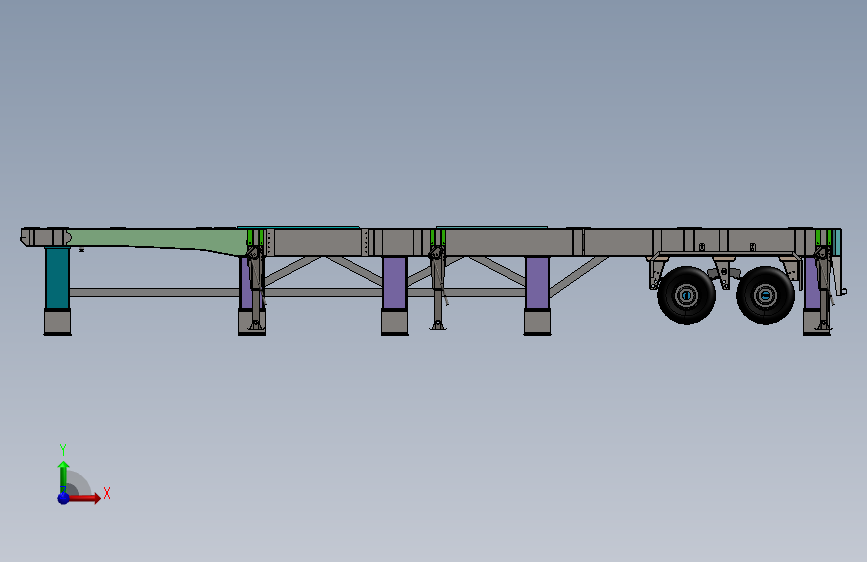
Task: Select the front wheel of the trailer tandem
Action: click(x=686, y=295)
